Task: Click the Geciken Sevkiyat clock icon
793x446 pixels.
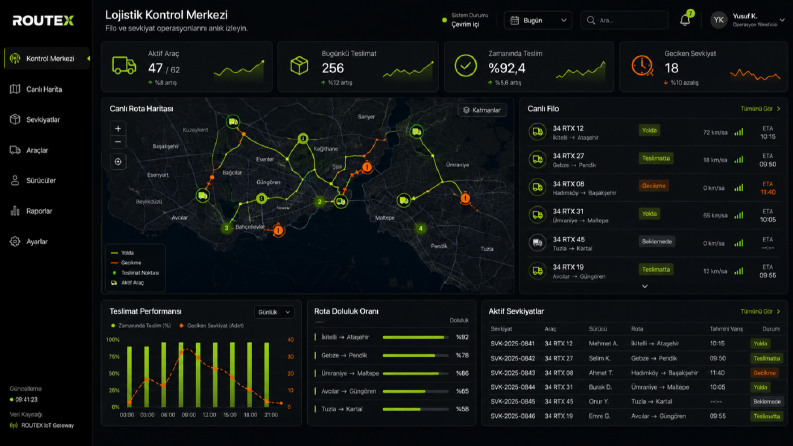Action: (x=642, y=66)
